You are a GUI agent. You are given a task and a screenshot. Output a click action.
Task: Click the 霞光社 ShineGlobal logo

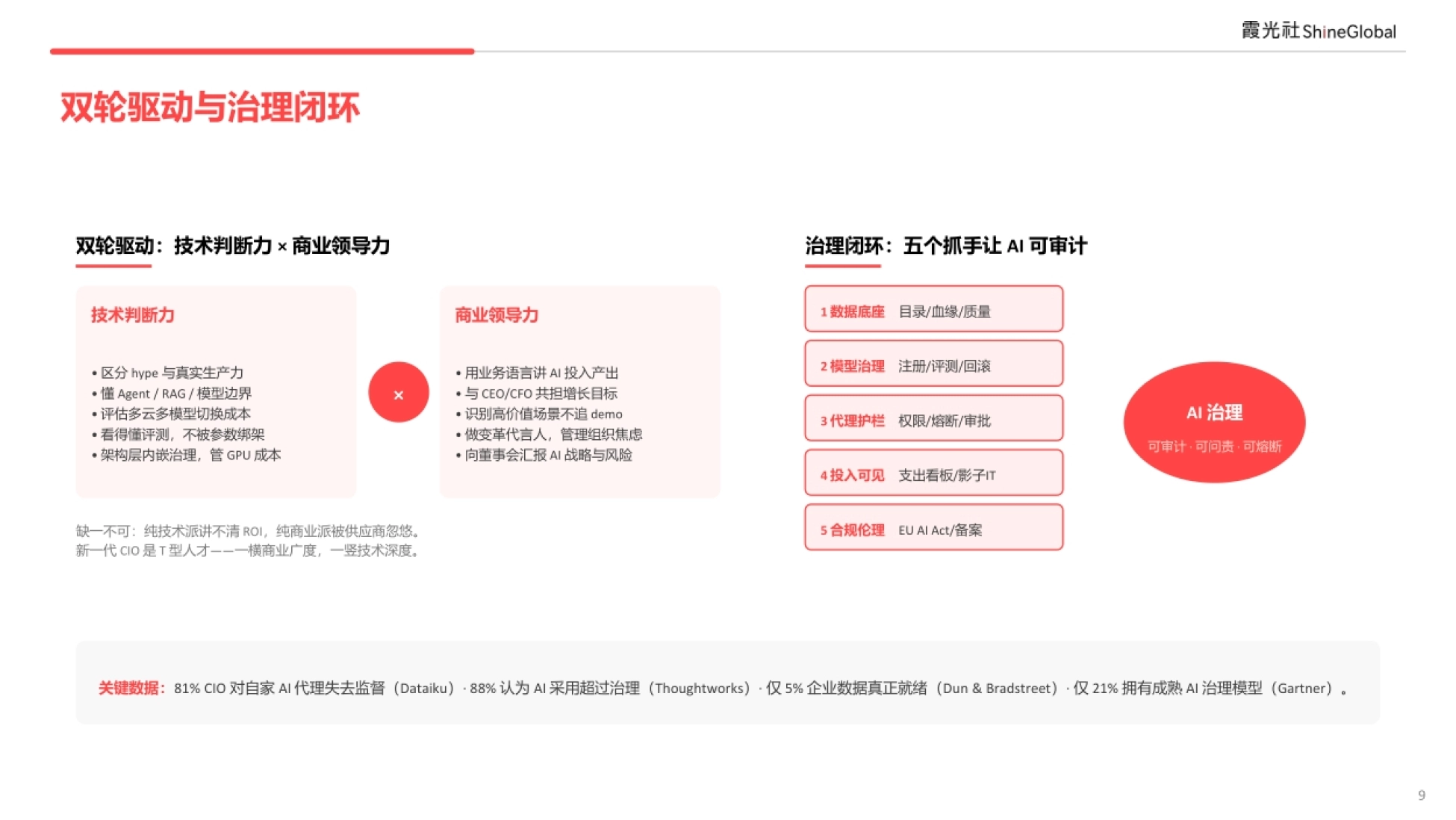(1319, 31)
